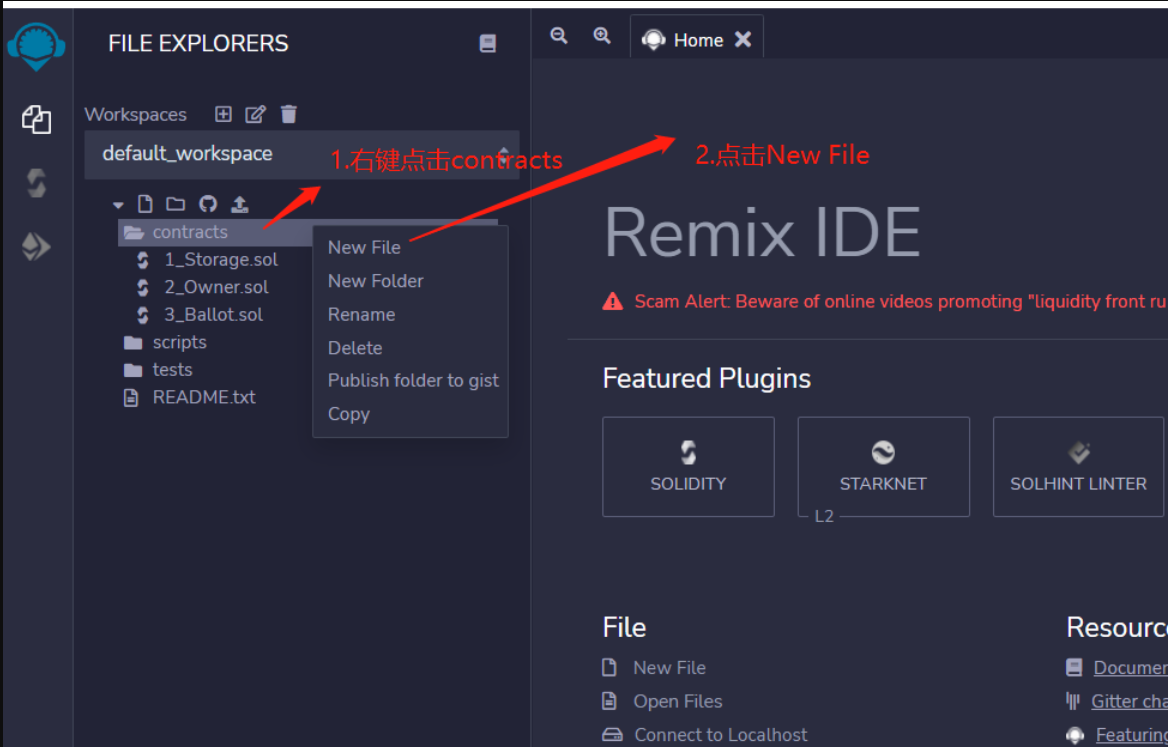Open the default_workspace dropdown
This screenshot has width=1168, height=747.
click(302, 154)
